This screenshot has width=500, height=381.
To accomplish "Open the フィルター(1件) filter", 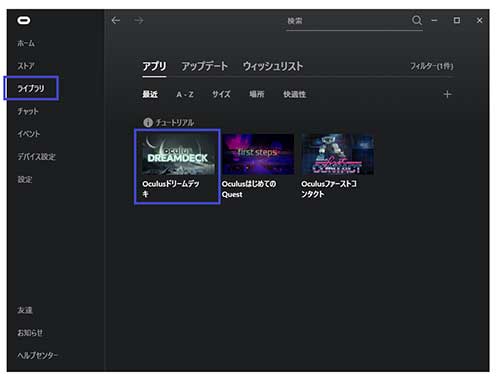I will pyautogui.click(x=431, y=66).
